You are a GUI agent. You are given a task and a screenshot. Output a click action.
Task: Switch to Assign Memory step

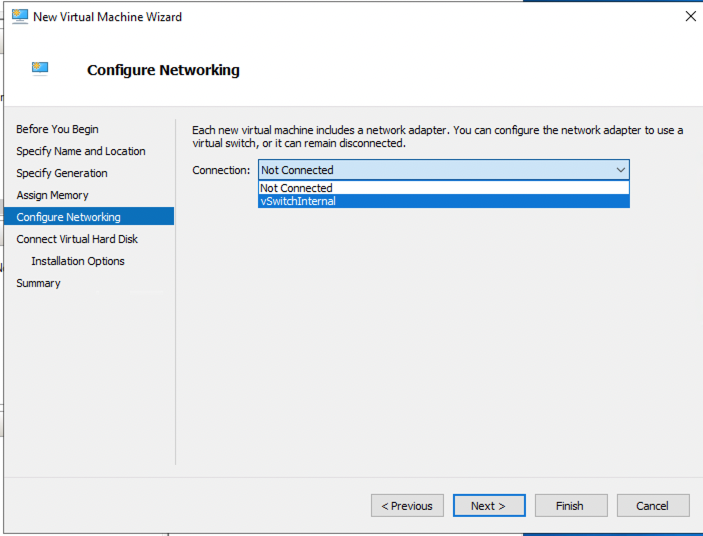point(52,195)
